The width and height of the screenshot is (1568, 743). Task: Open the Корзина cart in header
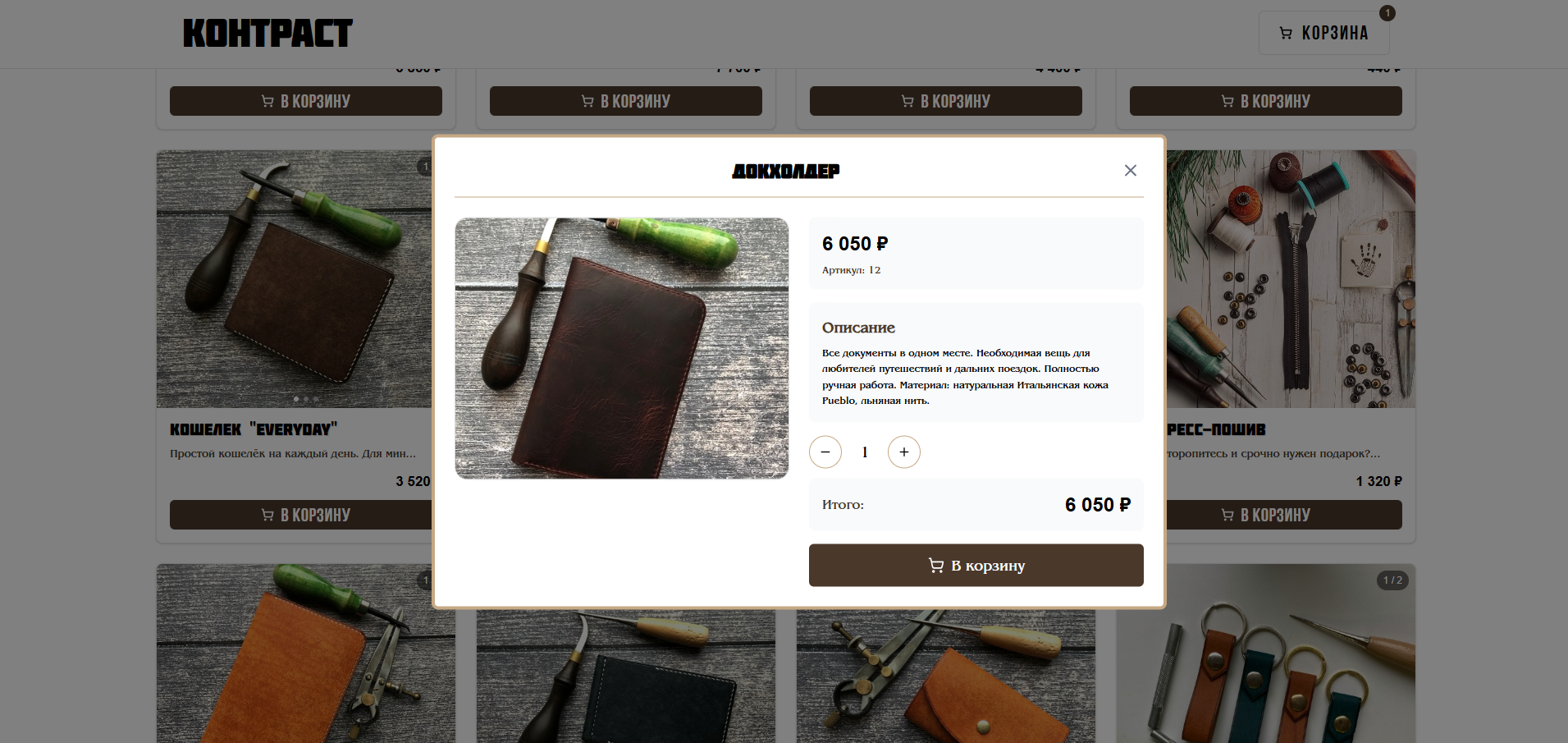coord(1323,33)
